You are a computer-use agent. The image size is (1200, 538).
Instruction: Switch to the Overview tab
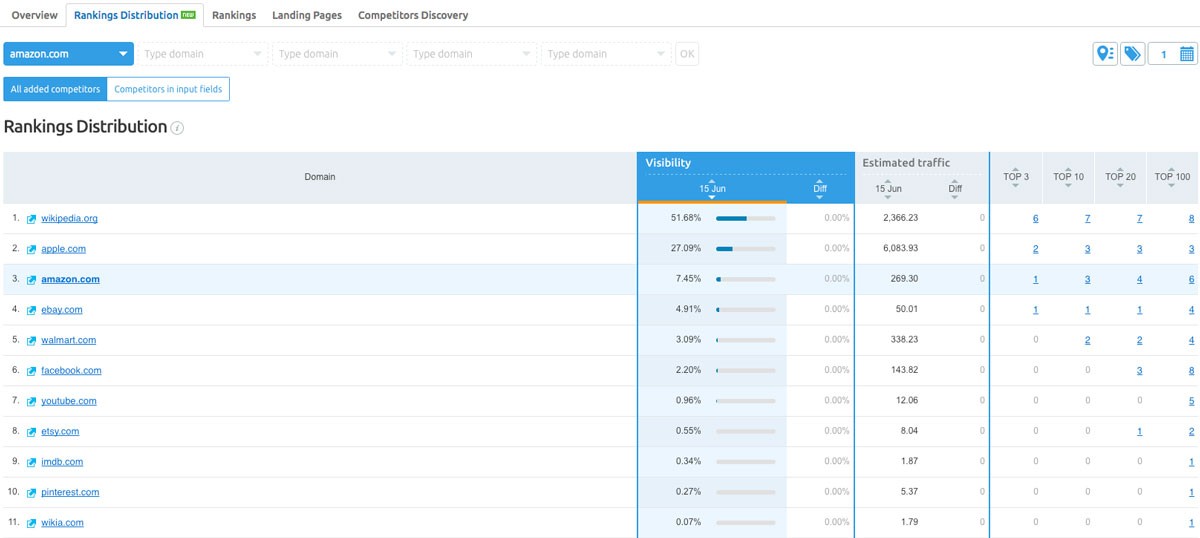tap(34, 15)
